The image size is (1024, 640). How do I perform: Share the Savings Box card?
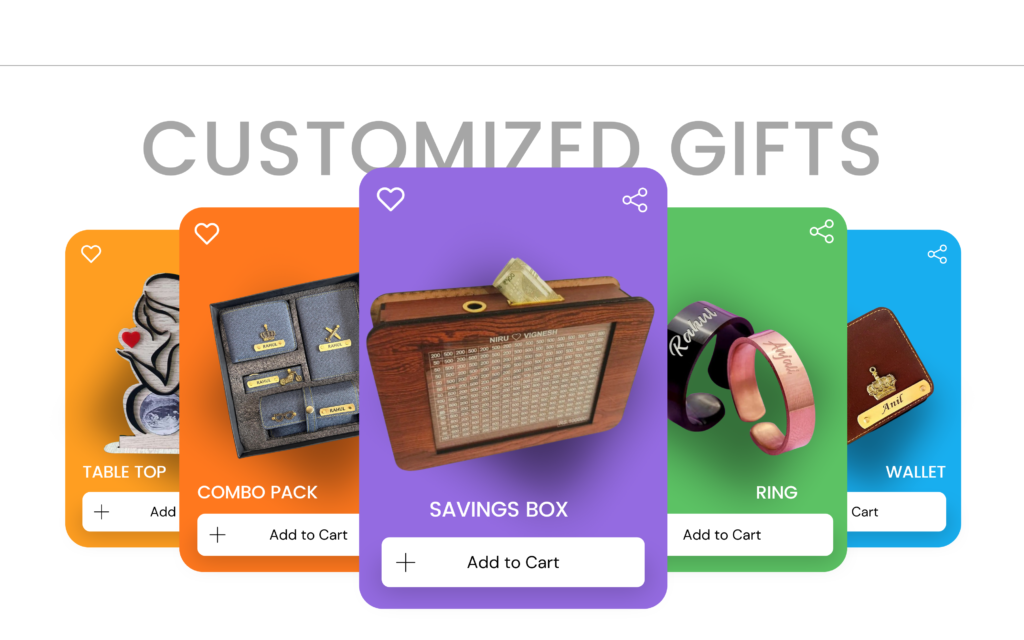click(x=635, y=200)
